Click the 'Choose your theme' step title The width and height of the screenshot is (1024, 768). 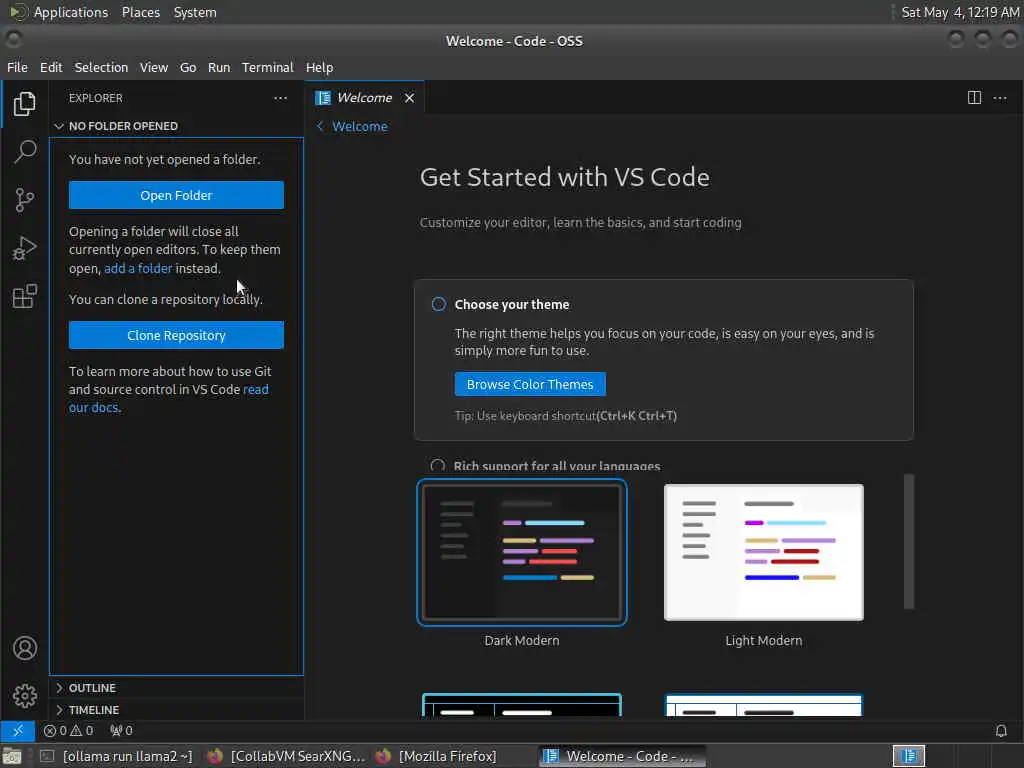point(511,304)
